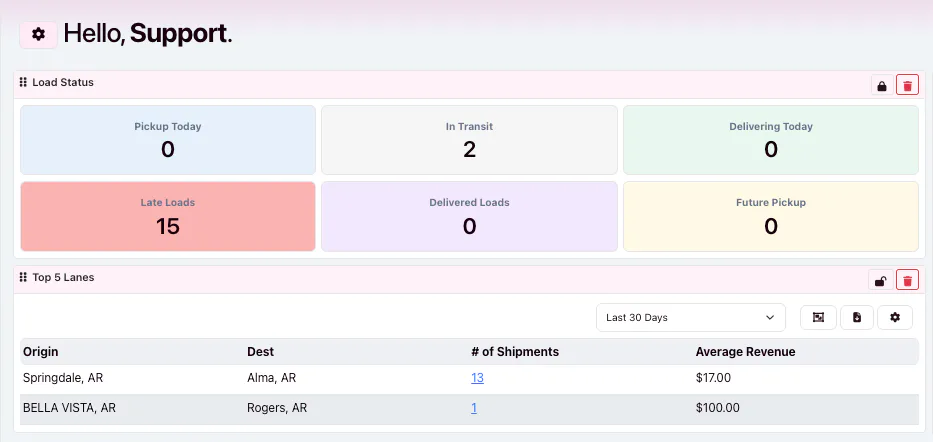This screenshot has width=933, height=442.
Task: Open the Pickup Today card
Action: click(x=168, y=140)
